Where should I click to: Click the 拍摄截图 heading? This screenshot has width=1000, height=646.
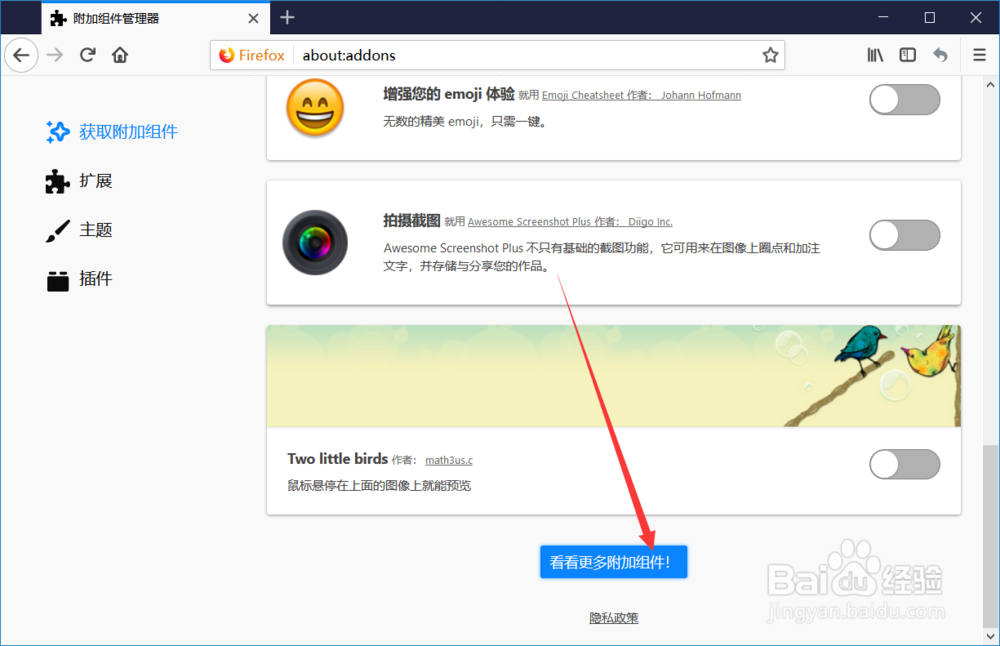click(x=411, y=221)
